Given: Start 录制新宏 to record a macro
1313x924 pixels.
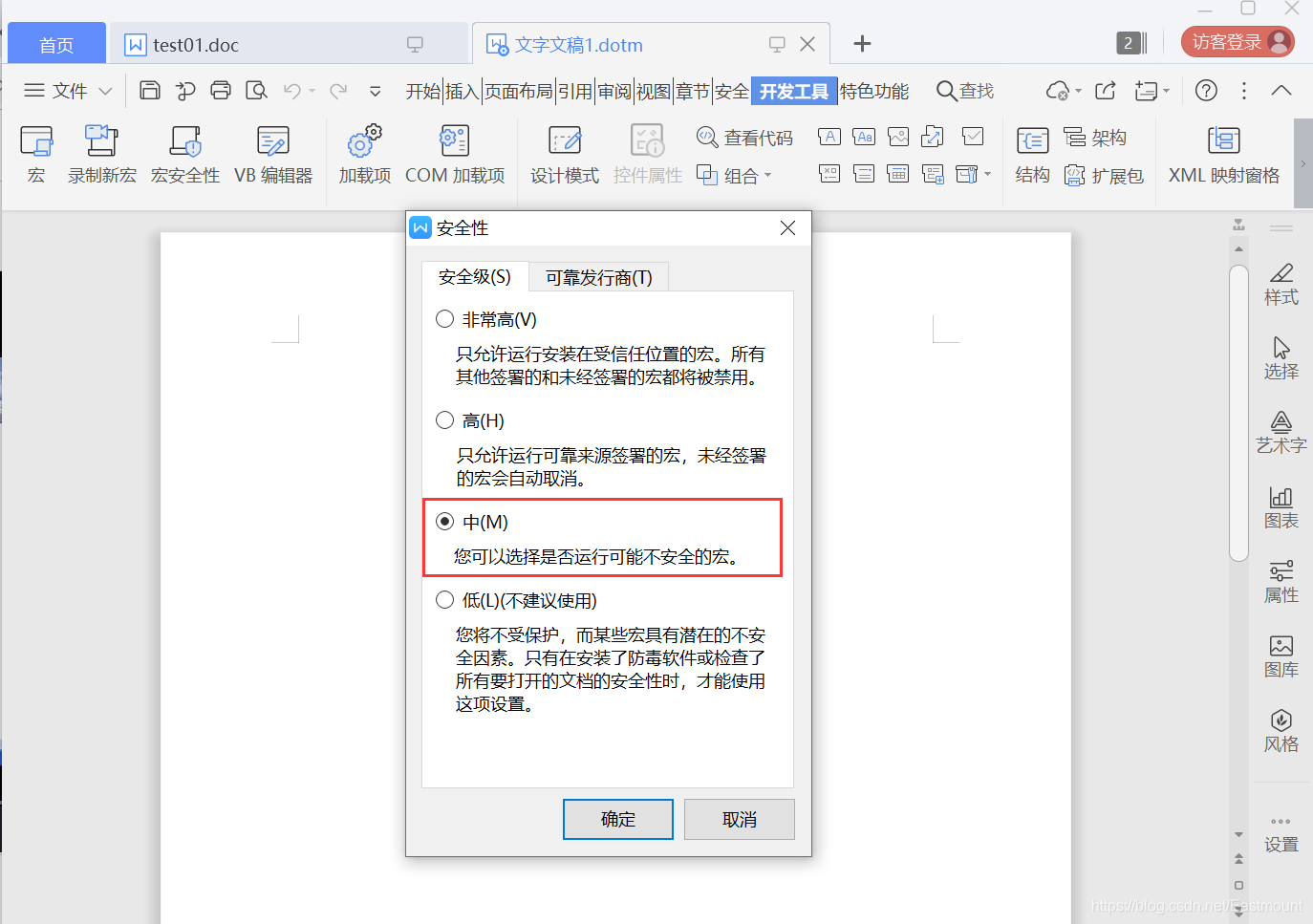Looking at the screenshot, I should tap(101, 153).
